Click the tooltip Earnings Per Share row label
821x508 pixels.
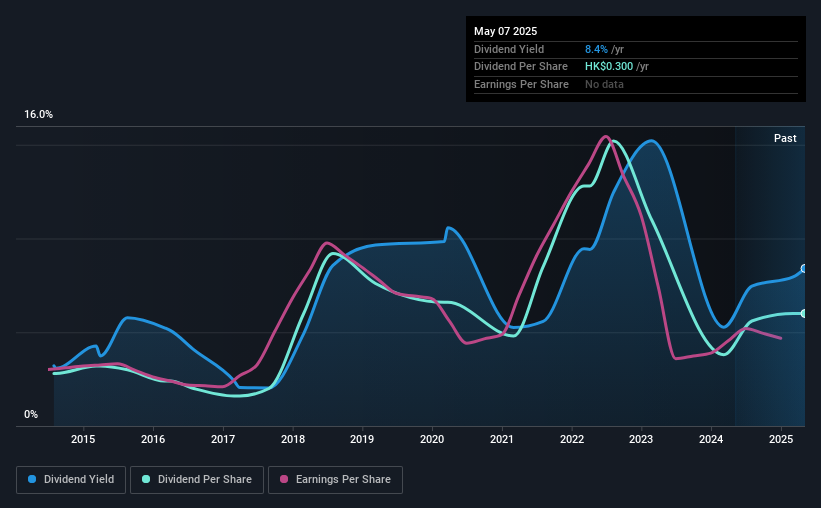tap(521, 84)
